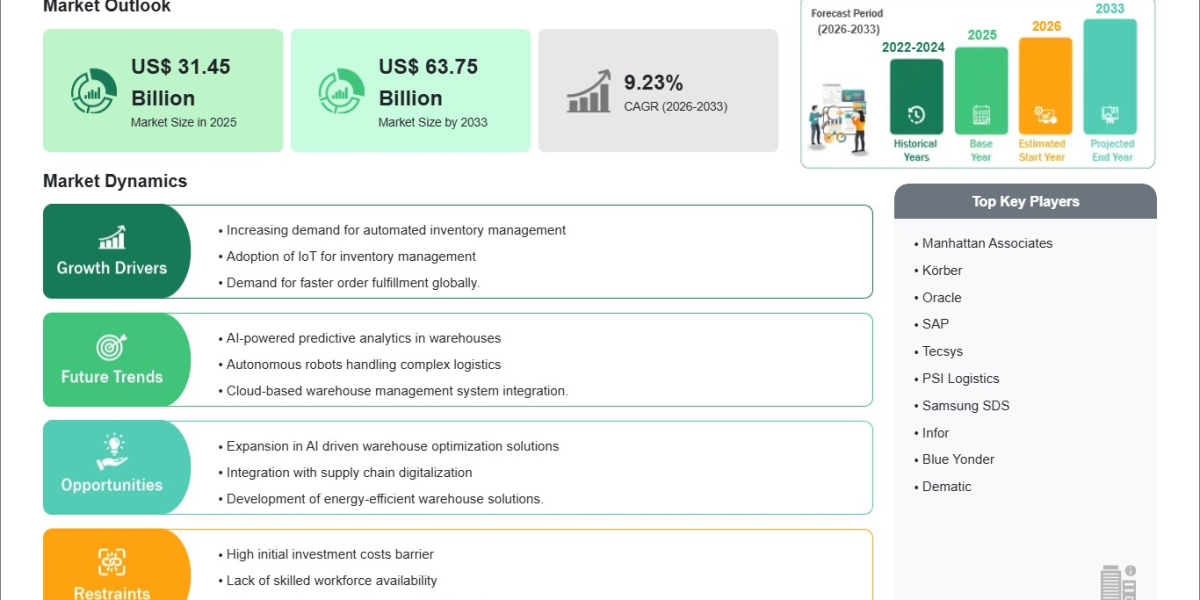Click the Base Year caption
Screen dimensions: 1200x600
point(981,150)
